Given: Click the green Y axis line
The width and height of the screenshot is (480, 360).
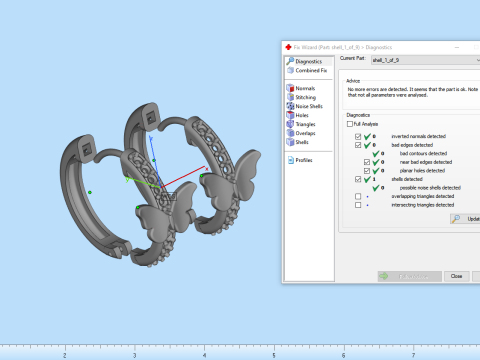Looking at the screenshot, I should pos(144,182).
